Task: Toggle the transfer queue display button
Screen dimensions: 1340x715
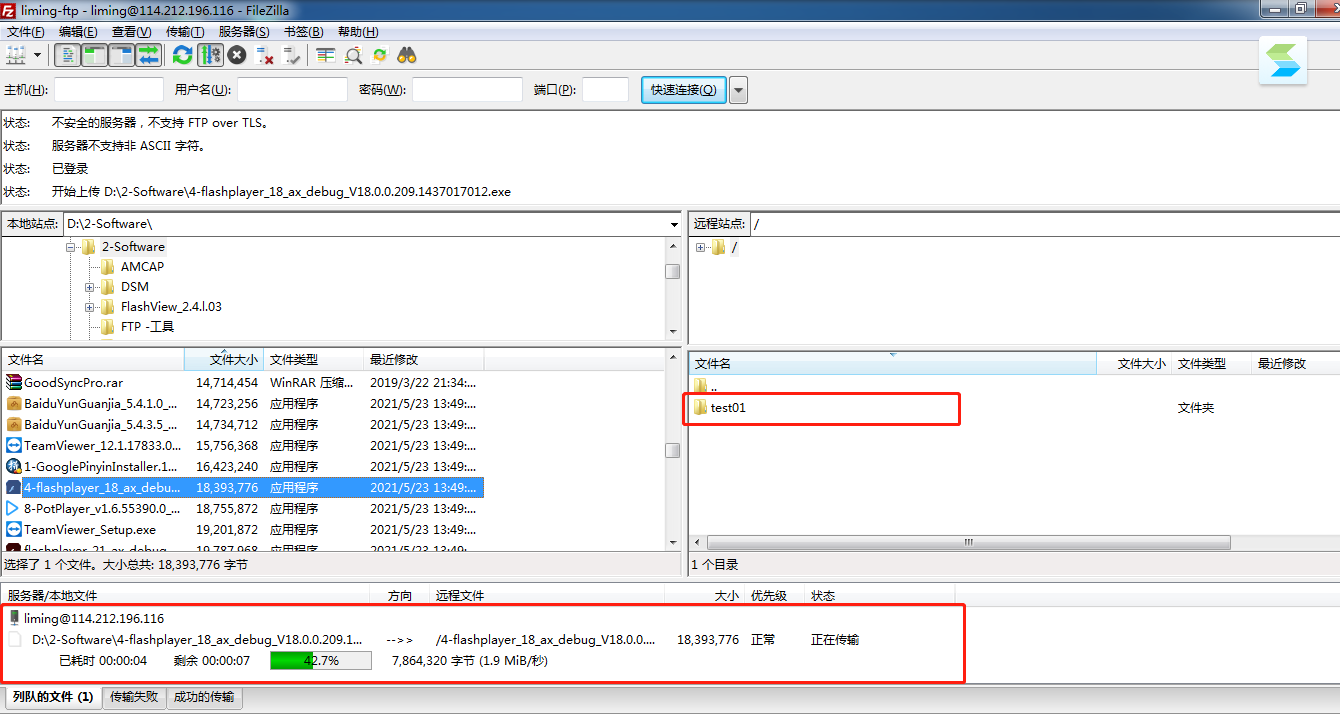Action: 148,55
